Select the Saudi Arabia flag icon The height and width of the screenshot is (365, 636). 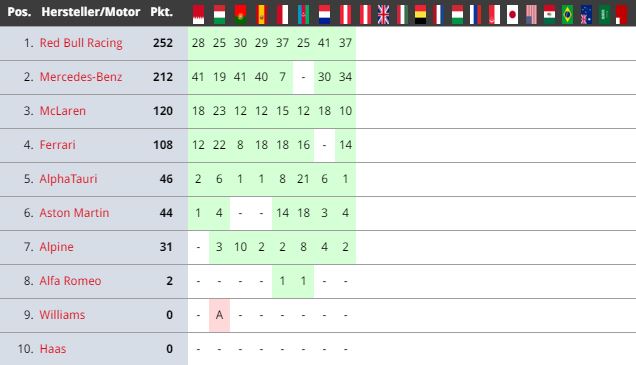(x=605, y=15)
